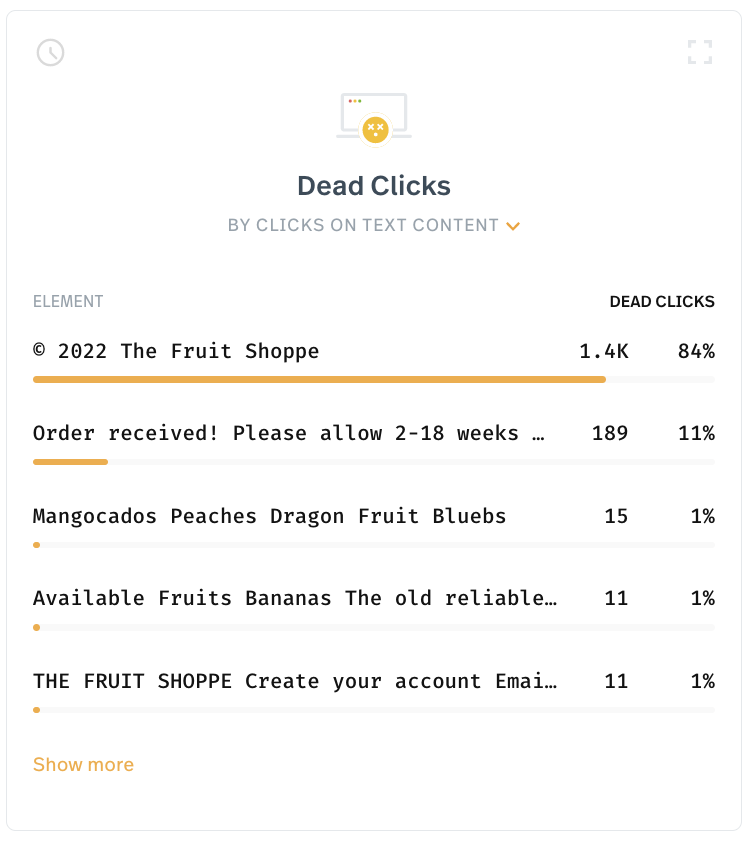752x846 pixels.
Task: Click the dead click laptop illustration
Action: click(374, 119)
